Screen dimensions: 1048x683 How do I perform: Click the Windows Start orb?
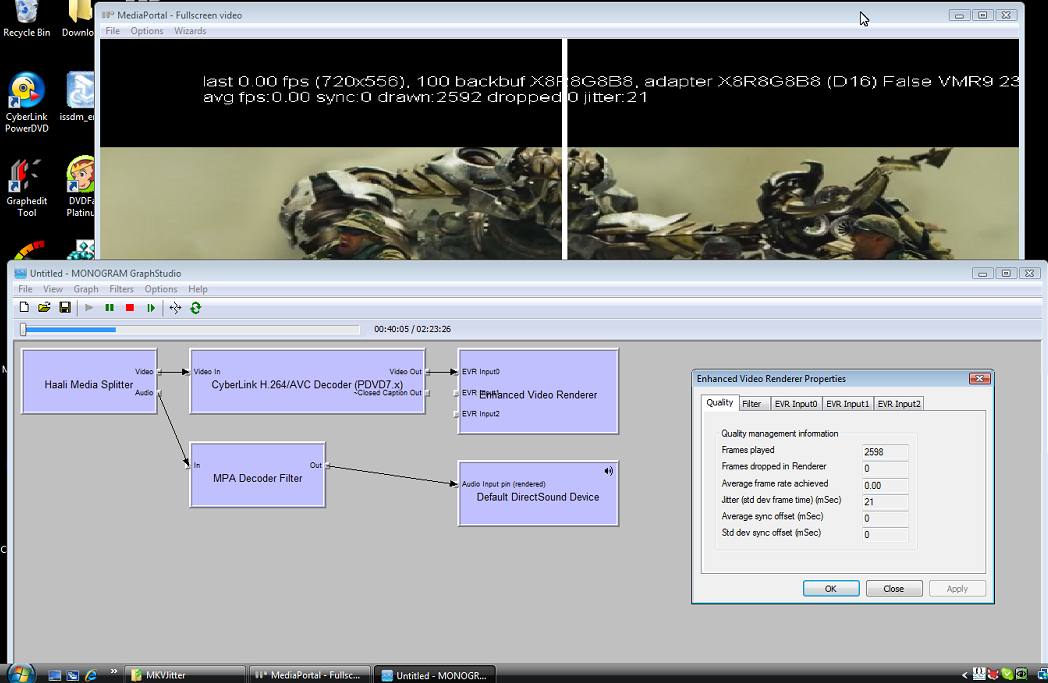20,674
